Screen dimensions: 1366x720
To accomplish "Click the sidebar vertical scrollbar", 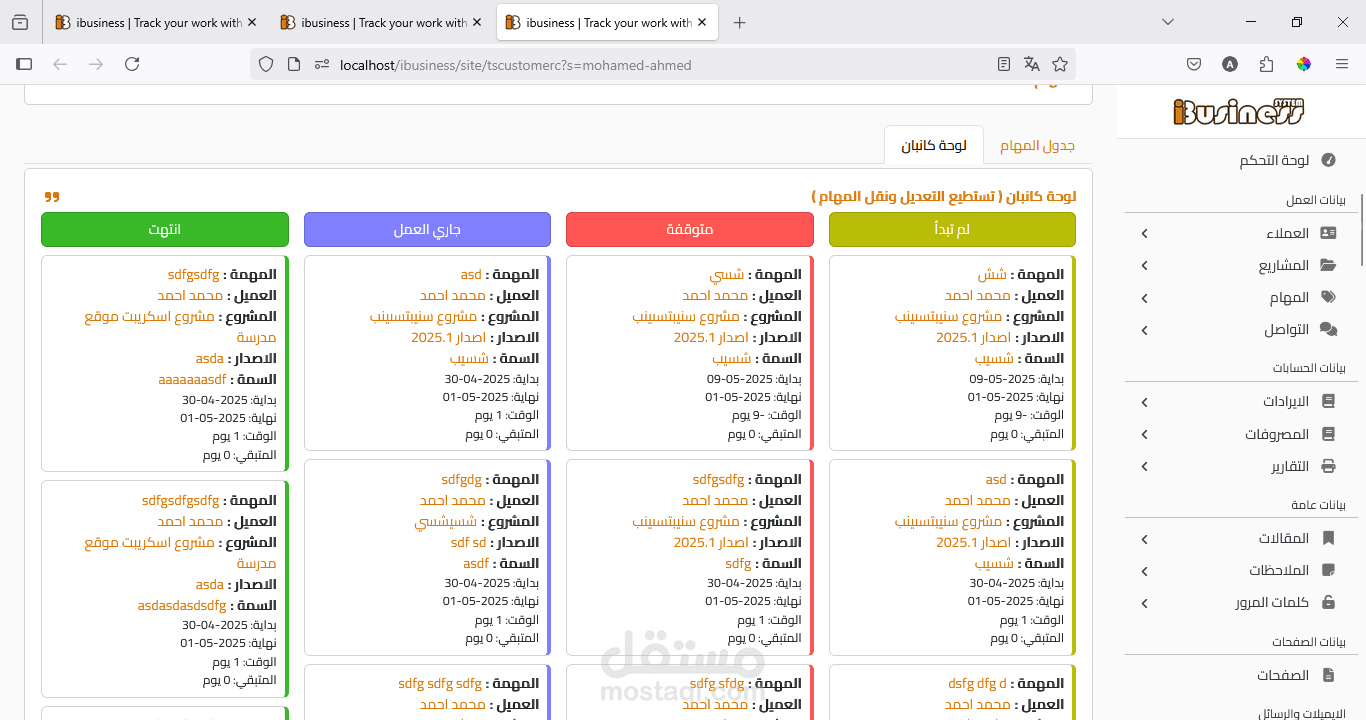I will pyautogui.click(x=1361, y=230).
